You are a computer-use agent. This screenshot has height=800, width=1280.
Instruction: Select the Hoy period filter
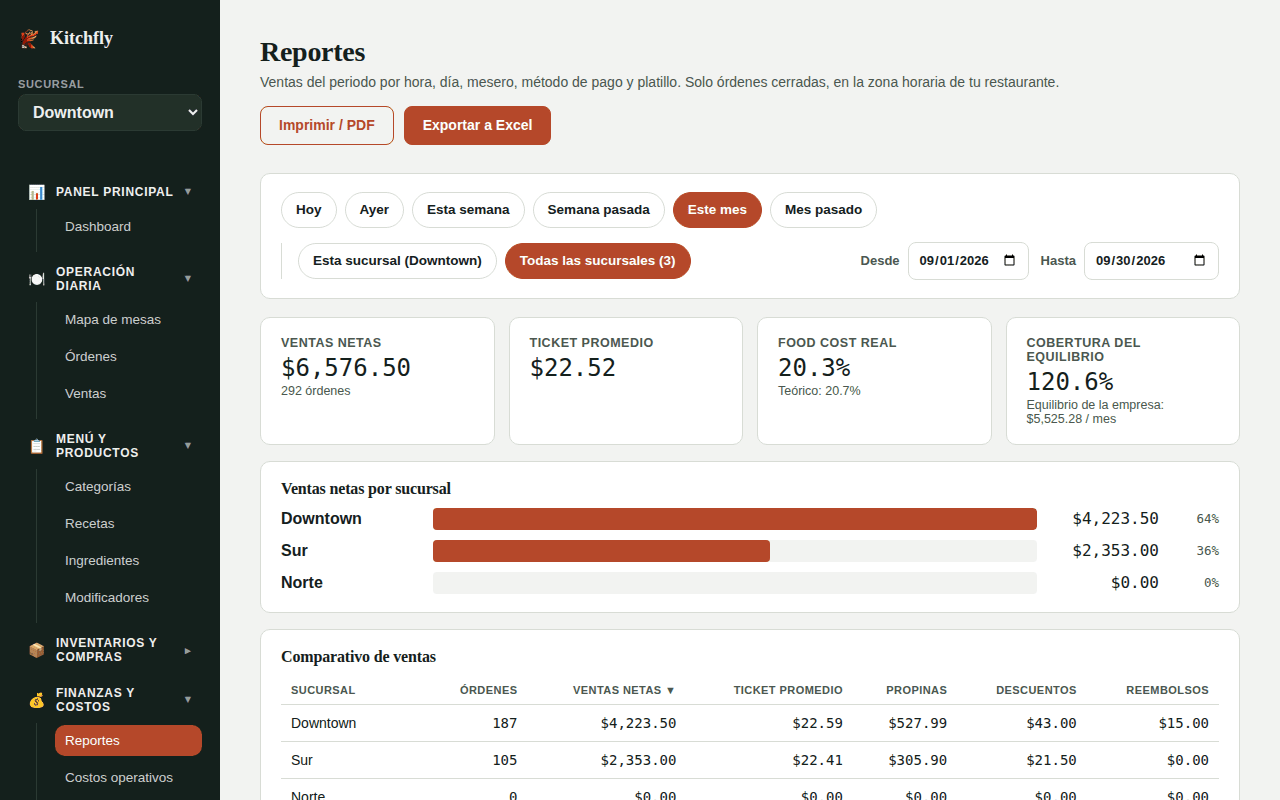click(x=309, y=210)
